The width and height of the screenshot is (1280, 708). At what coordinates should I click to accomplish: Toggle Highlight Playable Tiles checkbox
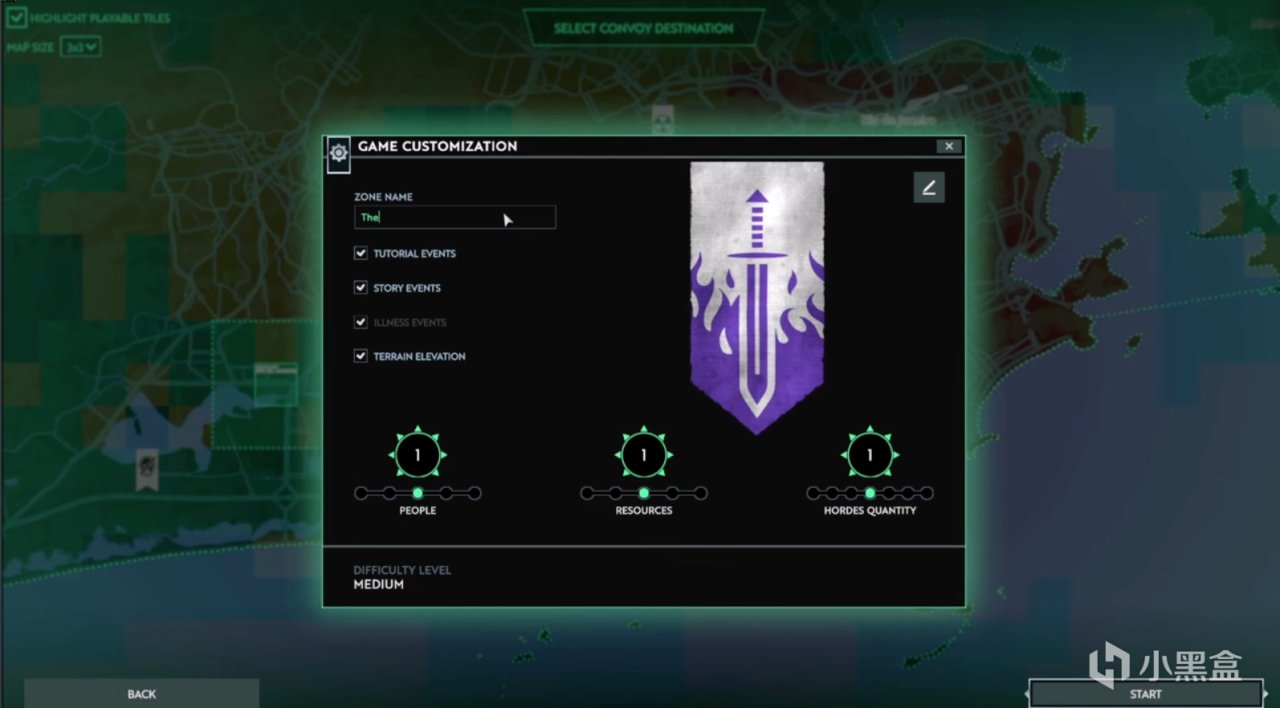(x=16, y=18)
